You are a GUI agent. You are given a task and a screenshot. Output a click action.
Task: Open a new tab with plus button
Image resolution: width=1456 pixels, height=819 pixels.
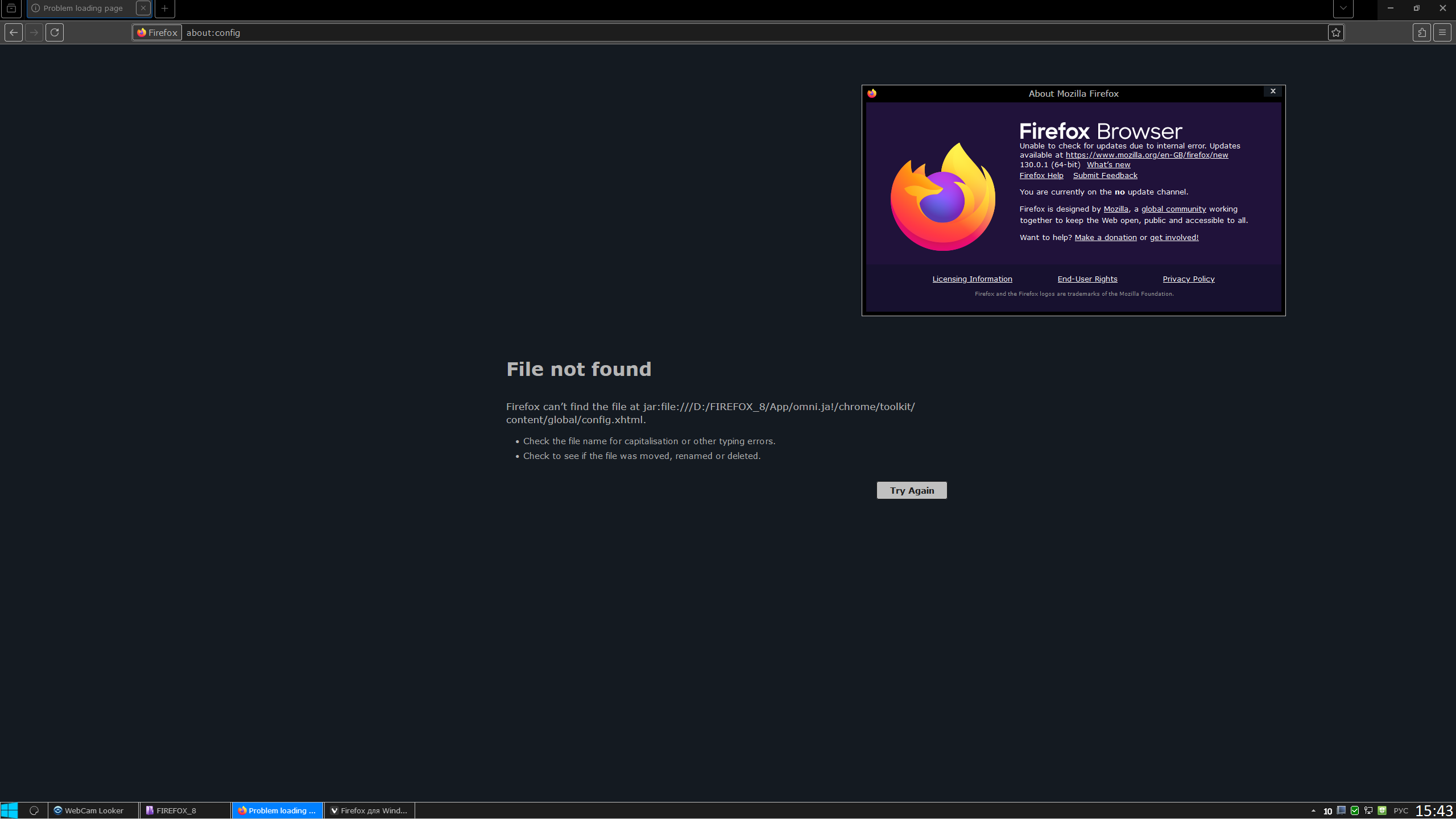(164, 9)
